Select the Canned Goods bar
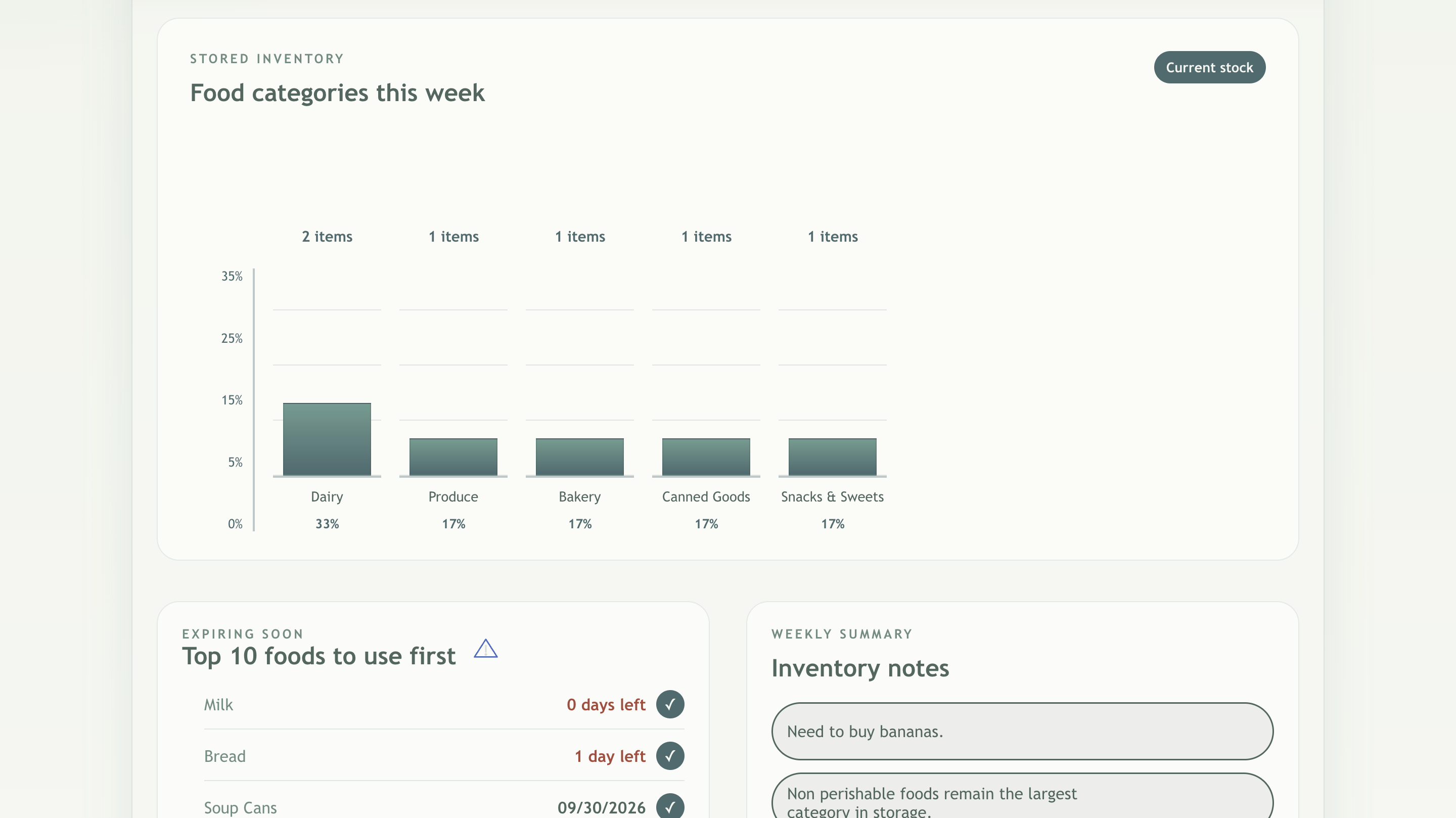The height and width of the screenshot is (818, 1456). click(706, 457)
